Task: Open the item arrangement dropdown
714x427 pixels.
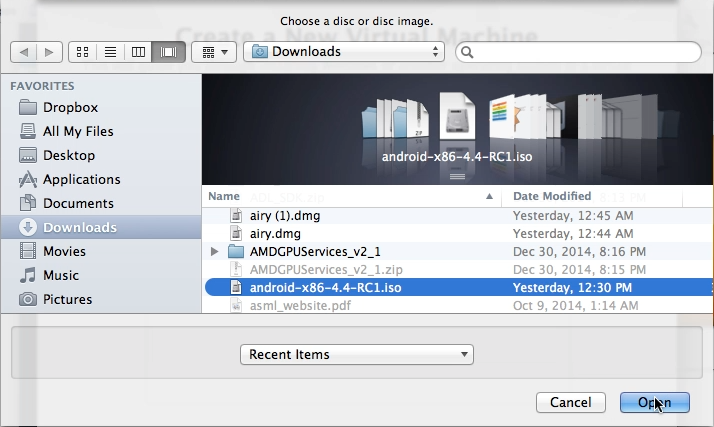Action: [x=214, y=52]
